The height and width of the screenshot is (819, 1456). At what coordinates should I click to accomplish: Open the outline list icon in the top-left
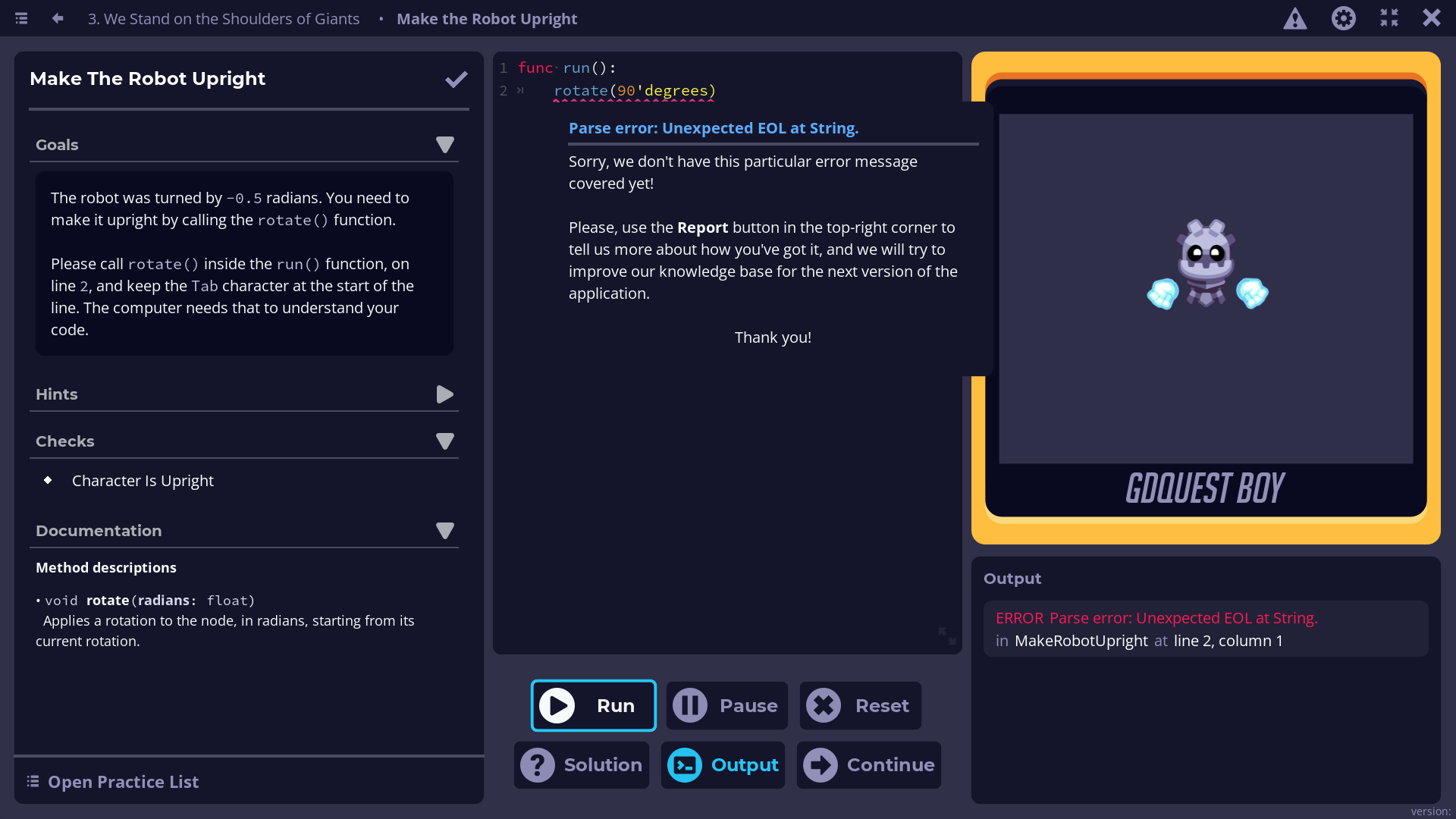coord(21,18)
